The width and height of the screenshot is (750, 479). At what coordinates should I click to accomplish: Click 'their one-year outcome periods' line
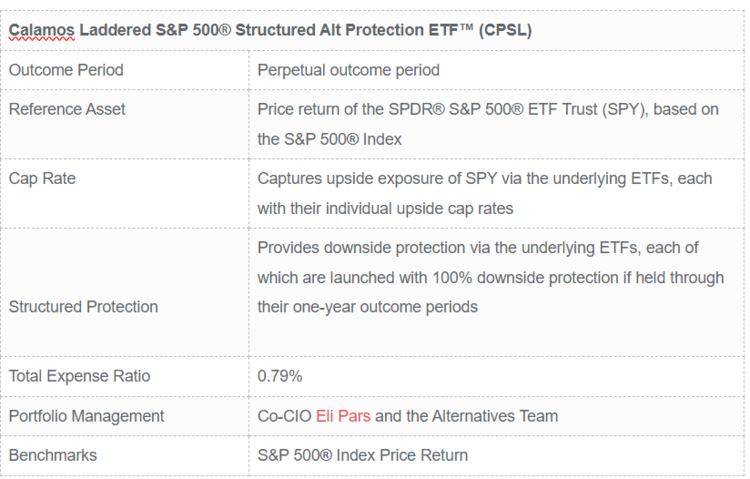pos(367,307)
